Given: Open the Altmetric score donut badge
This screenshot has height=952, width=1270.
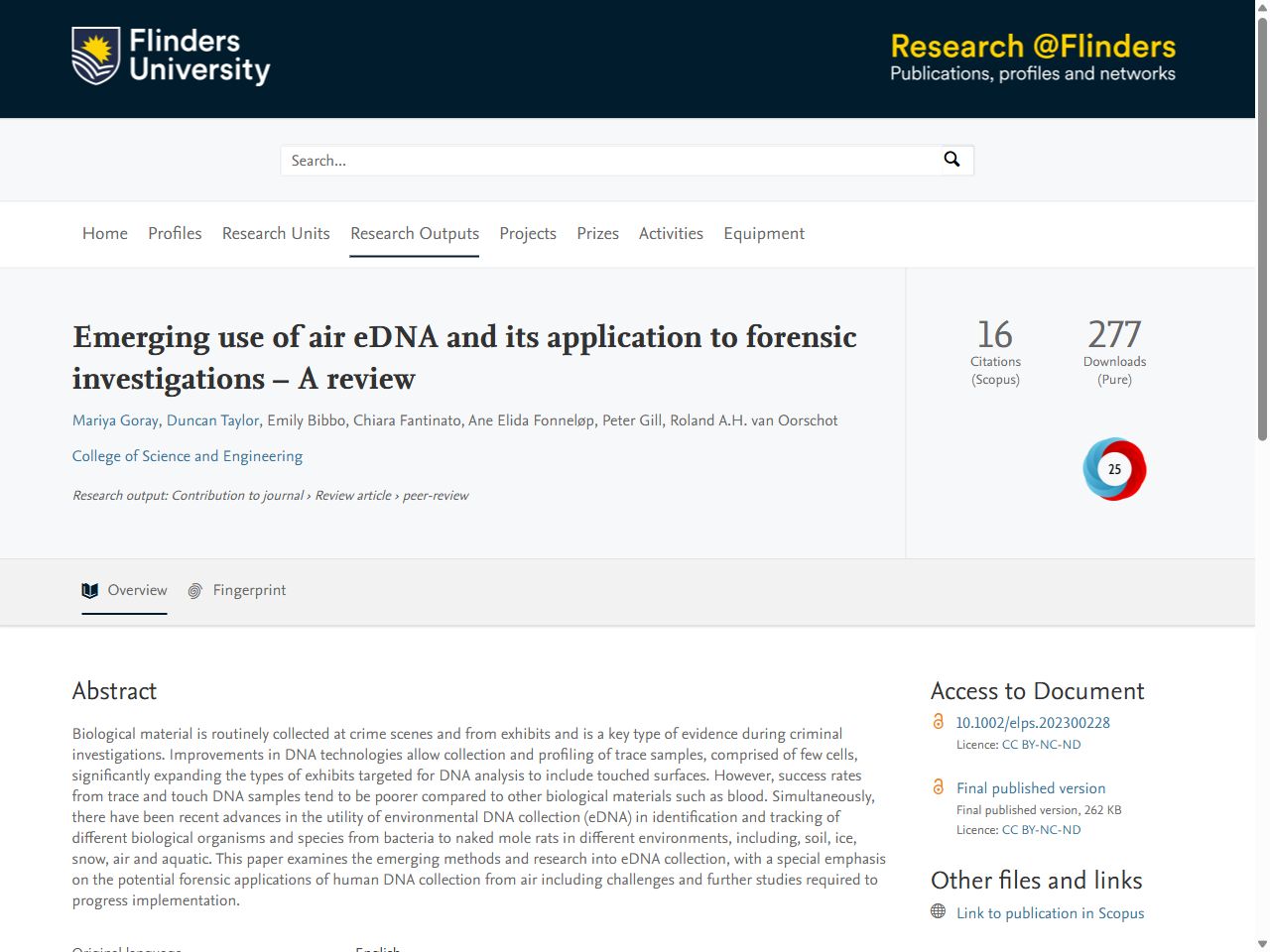Looking at the screenshot, I should pos(1114,469).
